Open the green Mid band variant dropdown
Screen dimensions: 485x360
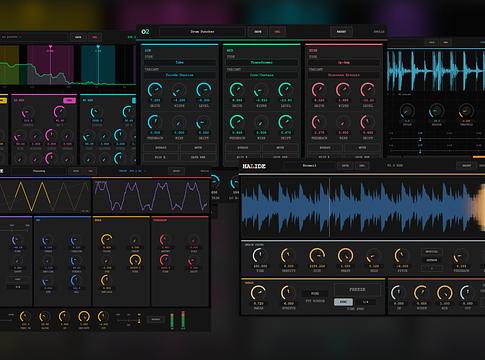point(262,75)
